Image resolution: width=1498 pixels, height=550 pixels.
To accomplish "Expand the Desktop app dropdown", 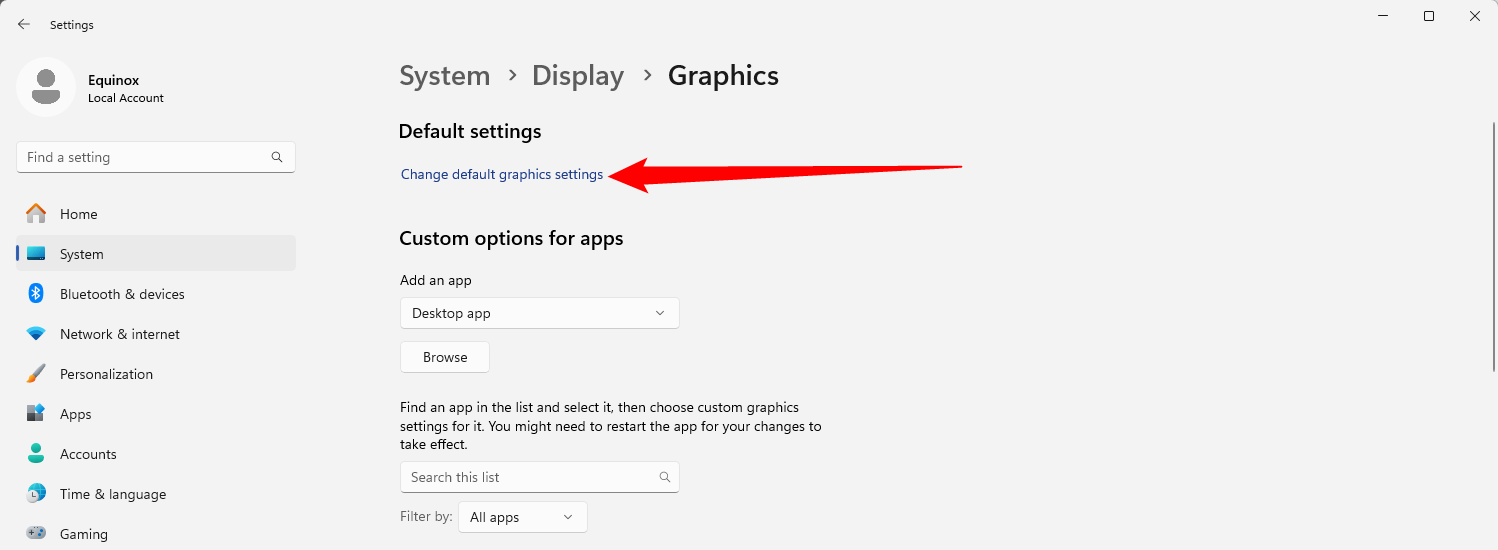I will [x=539, y=313].
